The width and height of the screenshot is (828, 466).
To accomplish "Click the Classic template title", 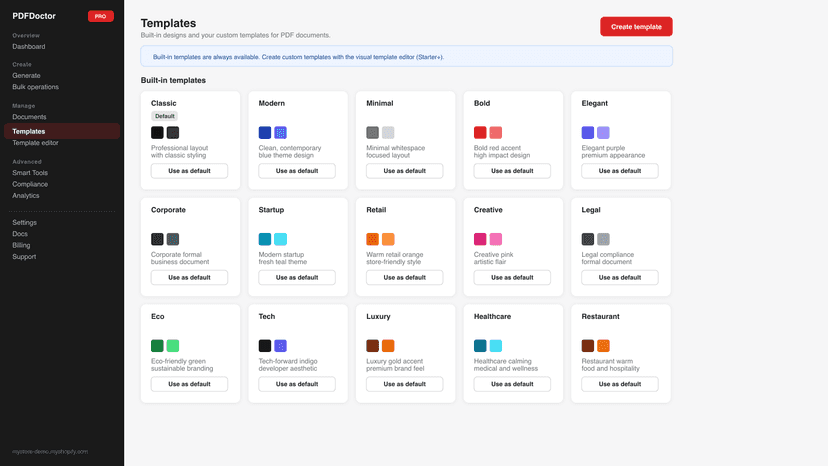I will tap(164, 103).
